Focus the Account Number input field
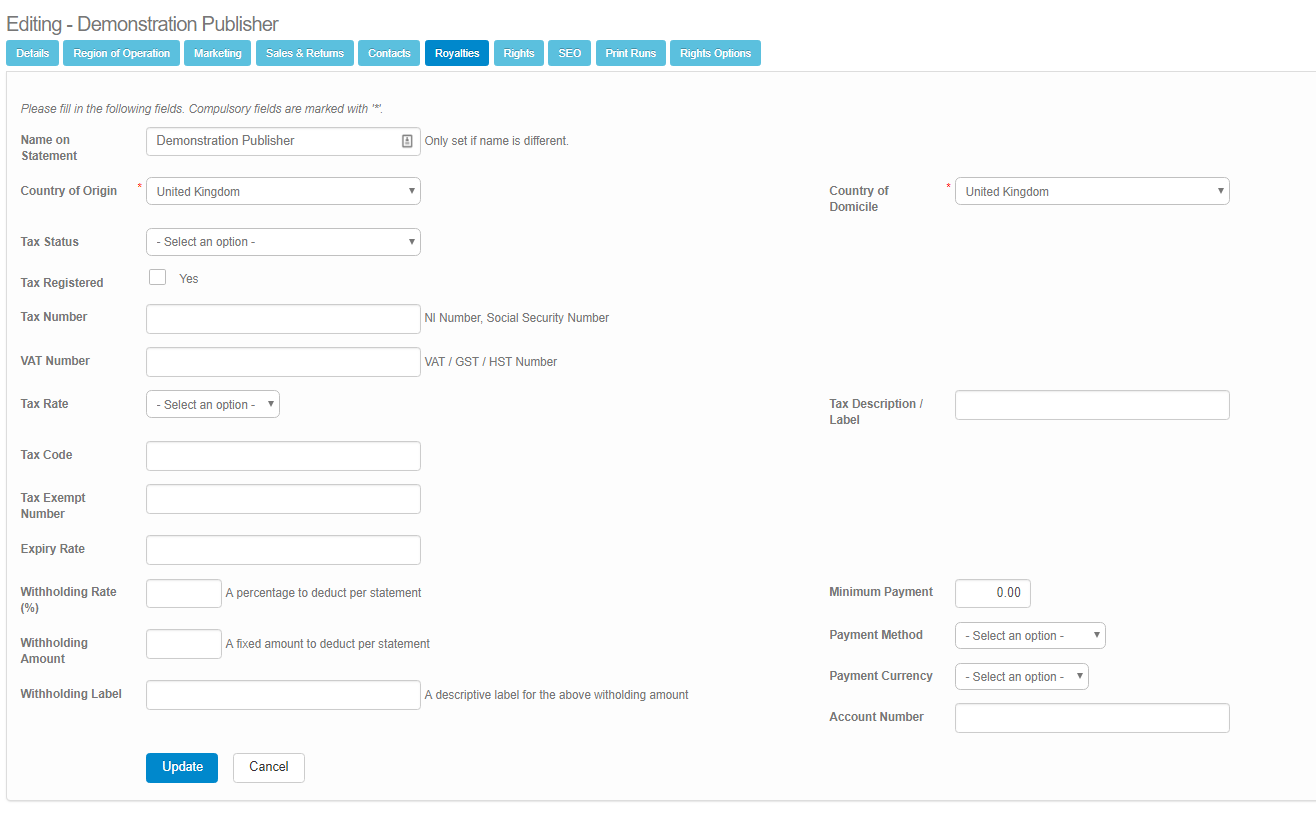The image size is (1316, 814). 1091,718
